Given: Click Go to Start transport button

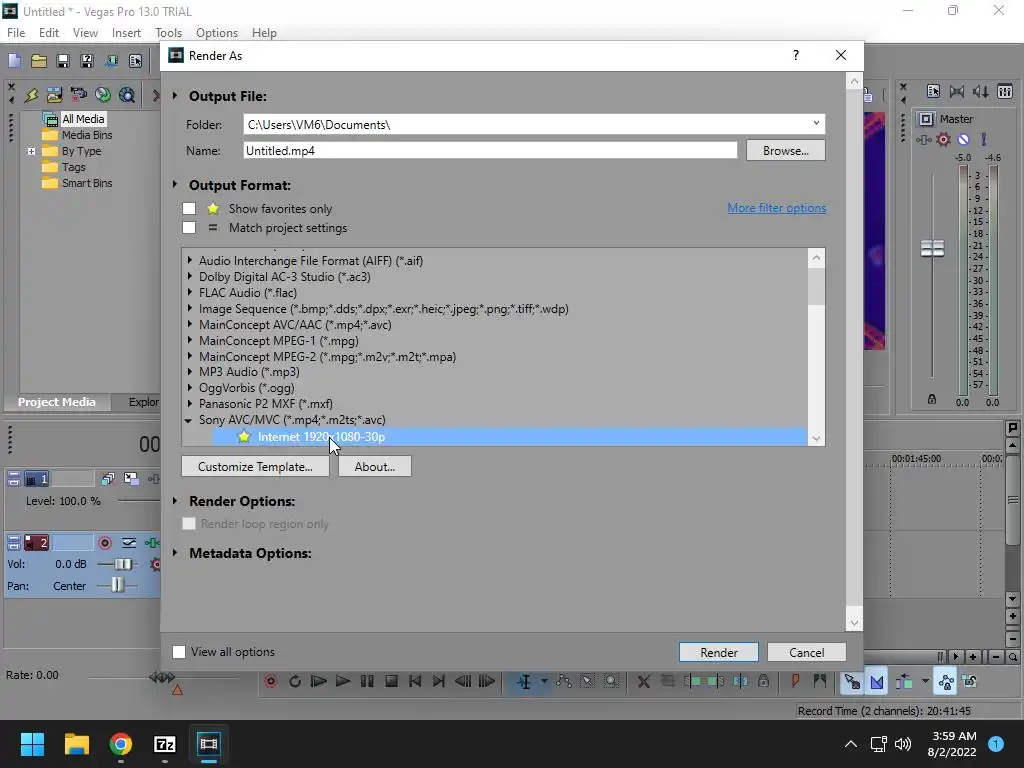Looking at the screenshot, I should click(415, 682).
